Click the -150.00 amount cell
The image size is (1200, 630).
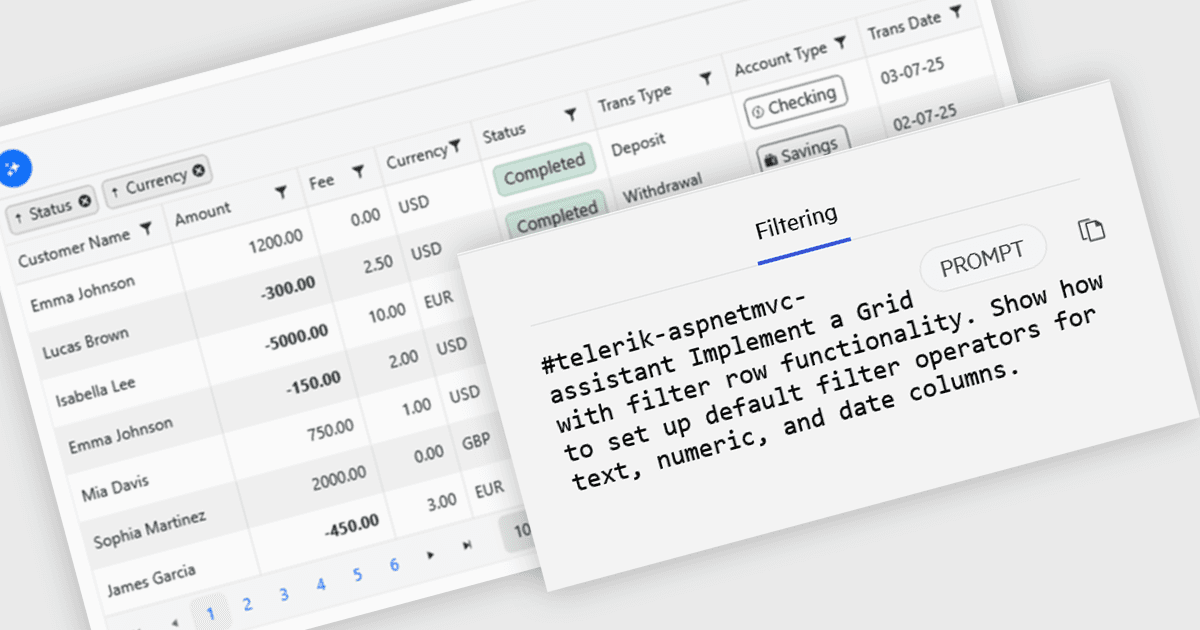[x=313, y=383]
